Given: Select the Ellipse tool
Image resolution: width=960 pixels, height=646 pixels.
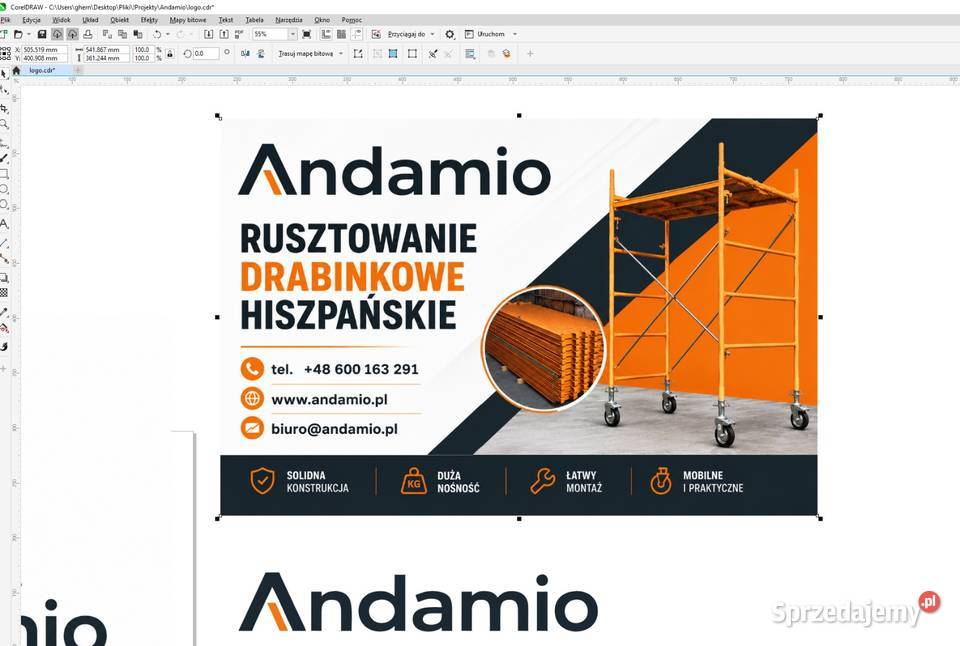Looking at the screenshot, I should click(x=4, y=189).
